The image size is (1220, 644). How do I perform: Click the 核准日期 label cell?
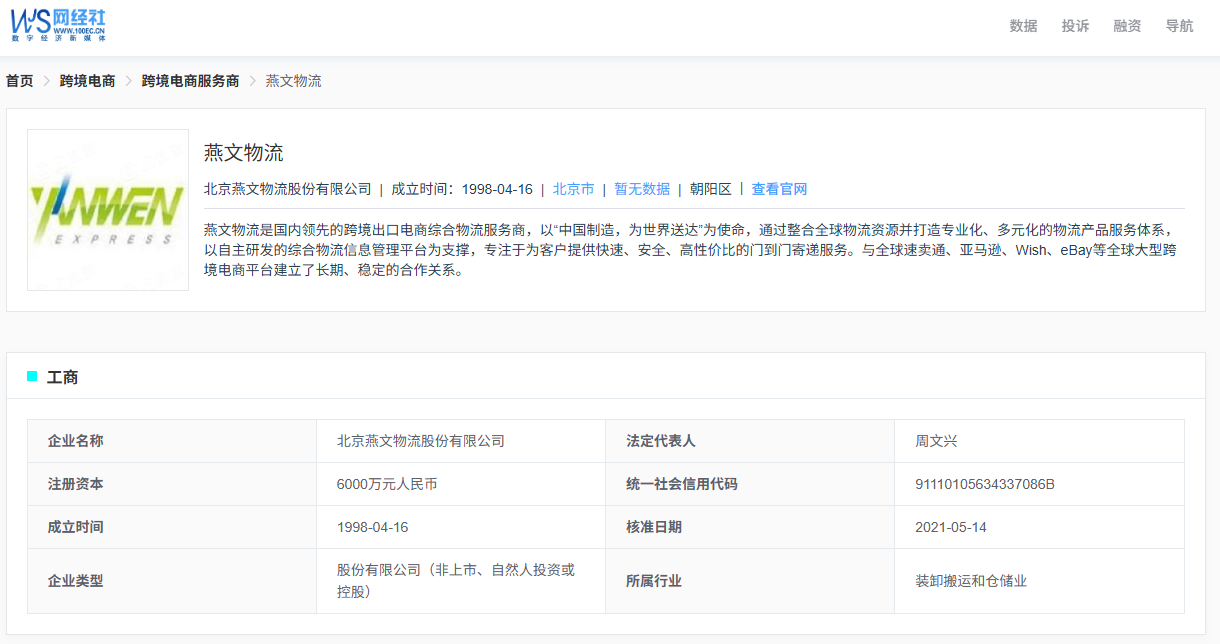pos(750,527)
